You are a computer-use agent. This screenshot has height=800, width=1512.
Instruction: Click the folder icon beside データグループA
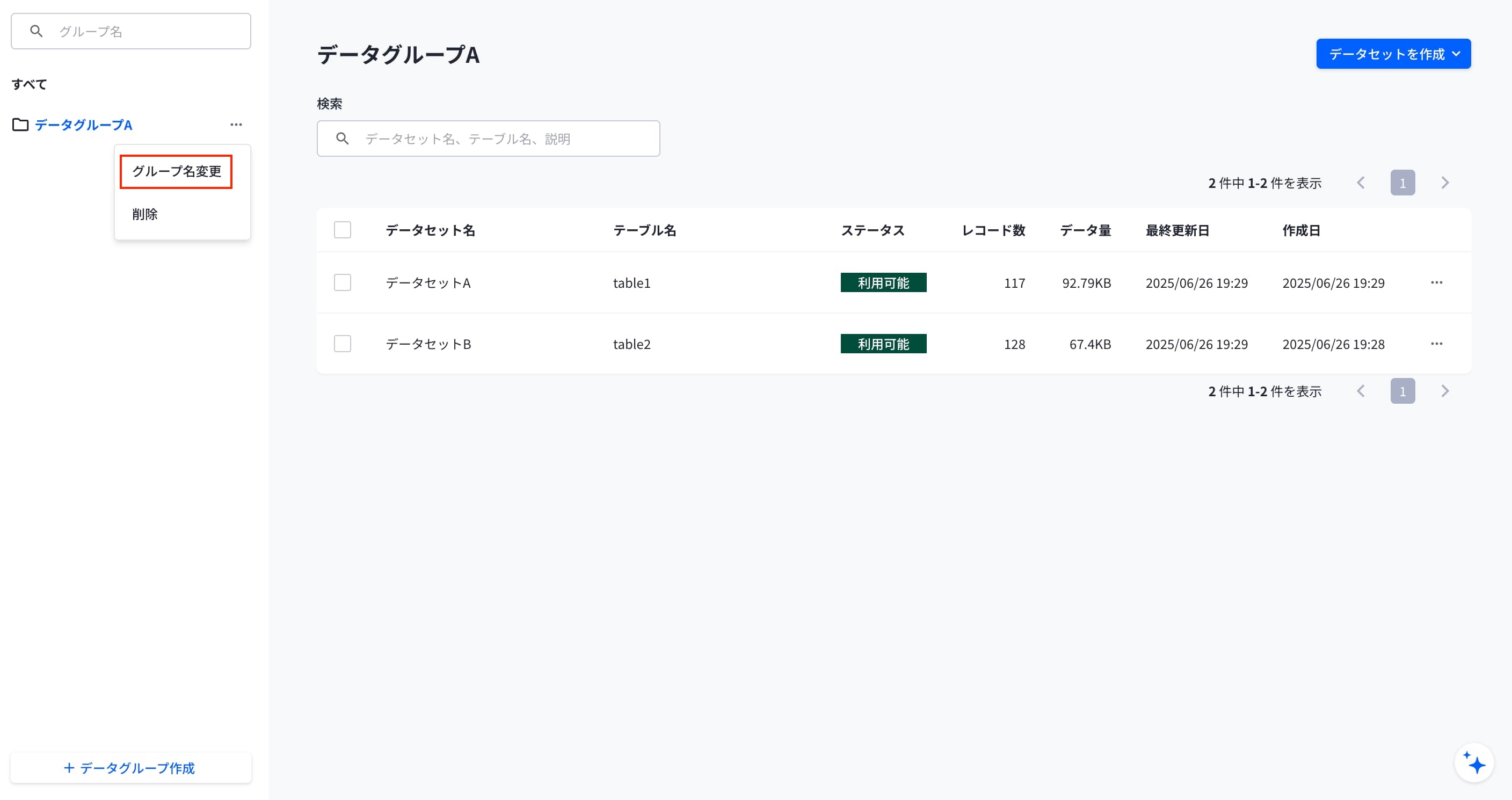click(x=20, y=125)
